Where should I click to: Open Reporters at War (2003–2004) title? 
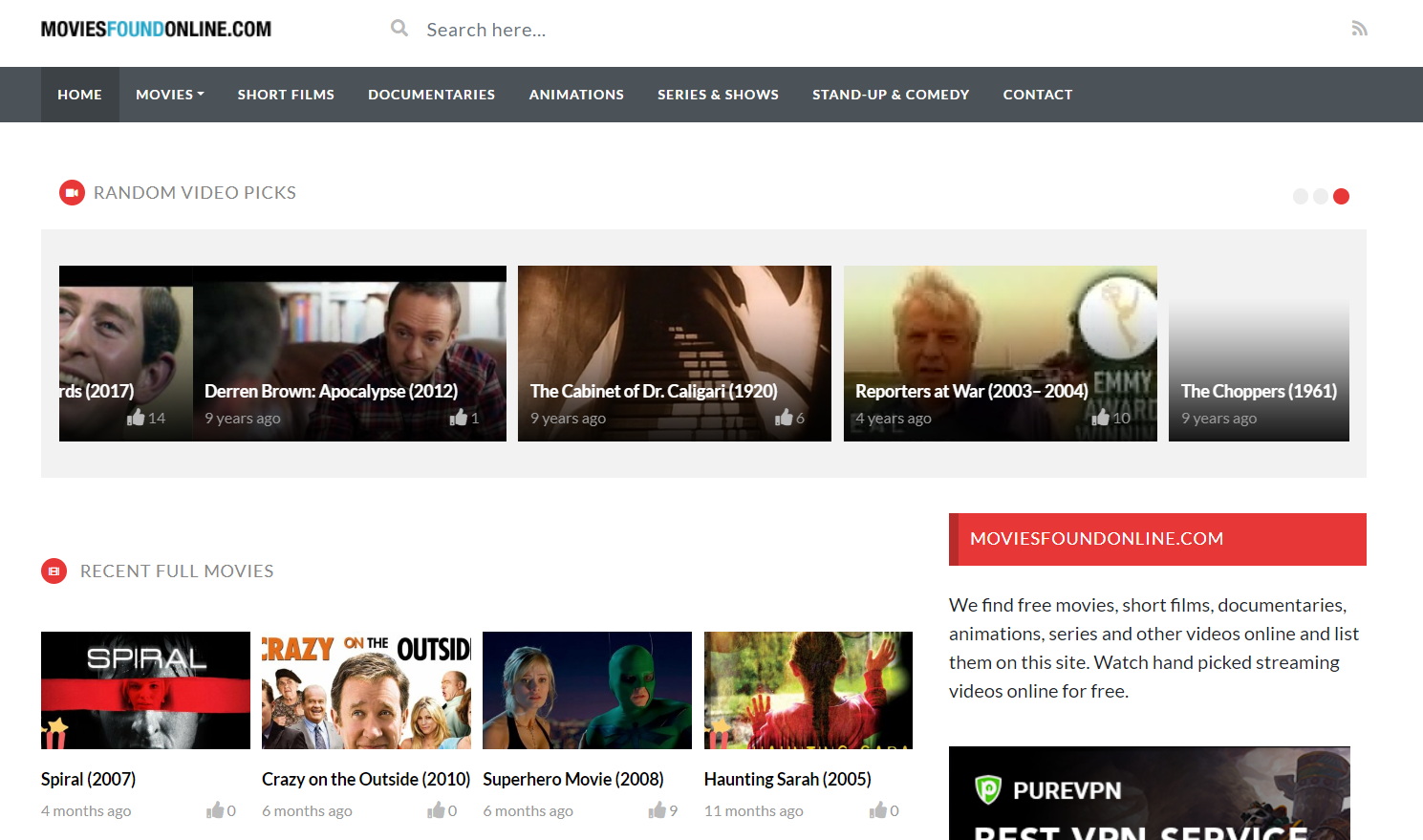click(x=971, y=391)
